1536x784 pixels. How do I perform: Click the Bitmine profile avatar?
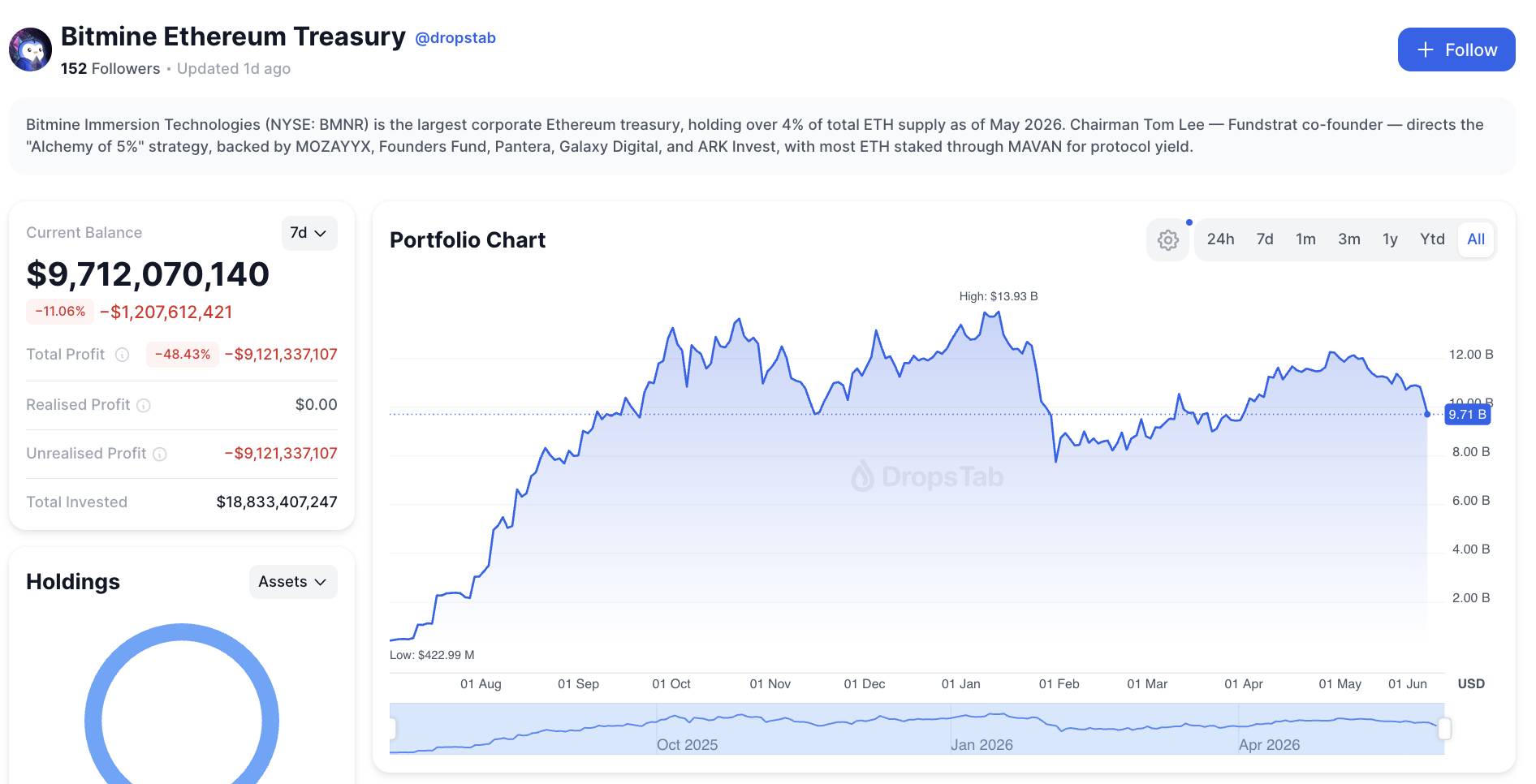31,50
